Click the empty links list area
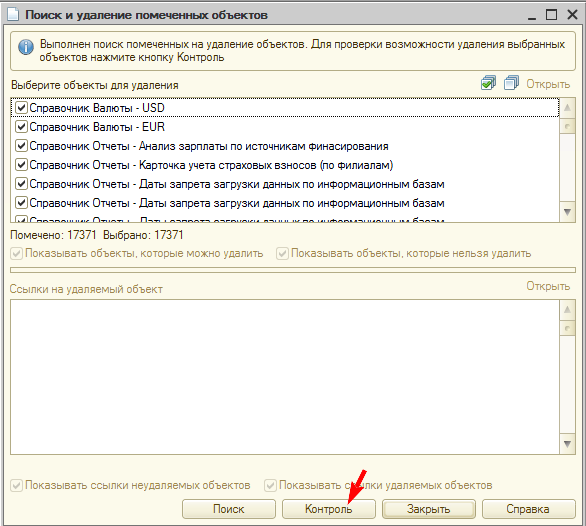 click(x=285, y=377)
